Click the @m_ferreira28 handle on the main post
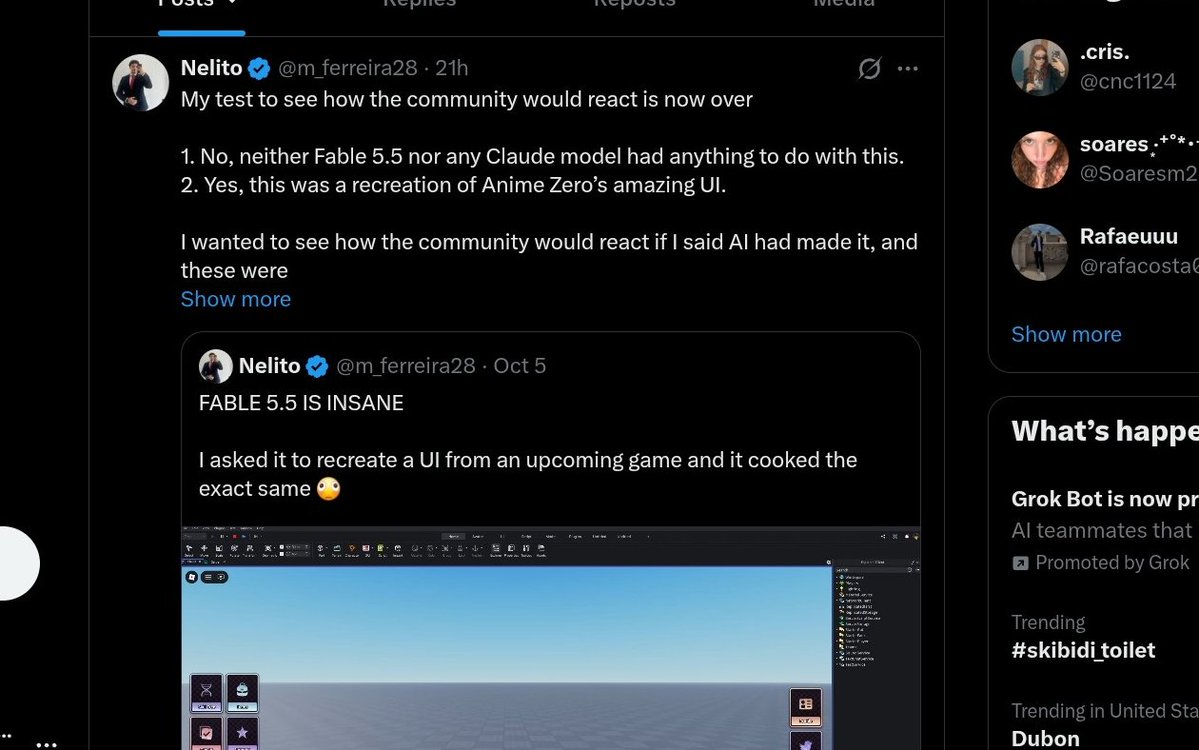The height and width of the screenshot is (750, 1199). [x=347, y=68]
